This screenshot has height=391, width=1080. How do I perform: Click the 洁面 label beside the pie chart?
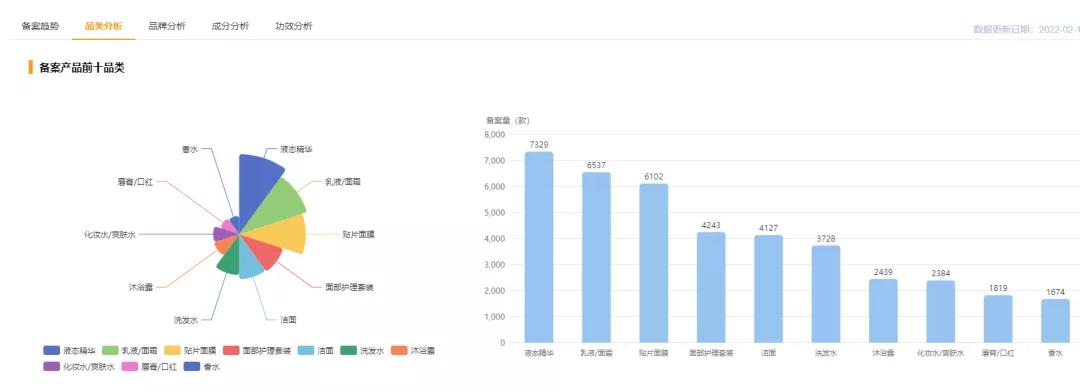(x=289, y=320)
